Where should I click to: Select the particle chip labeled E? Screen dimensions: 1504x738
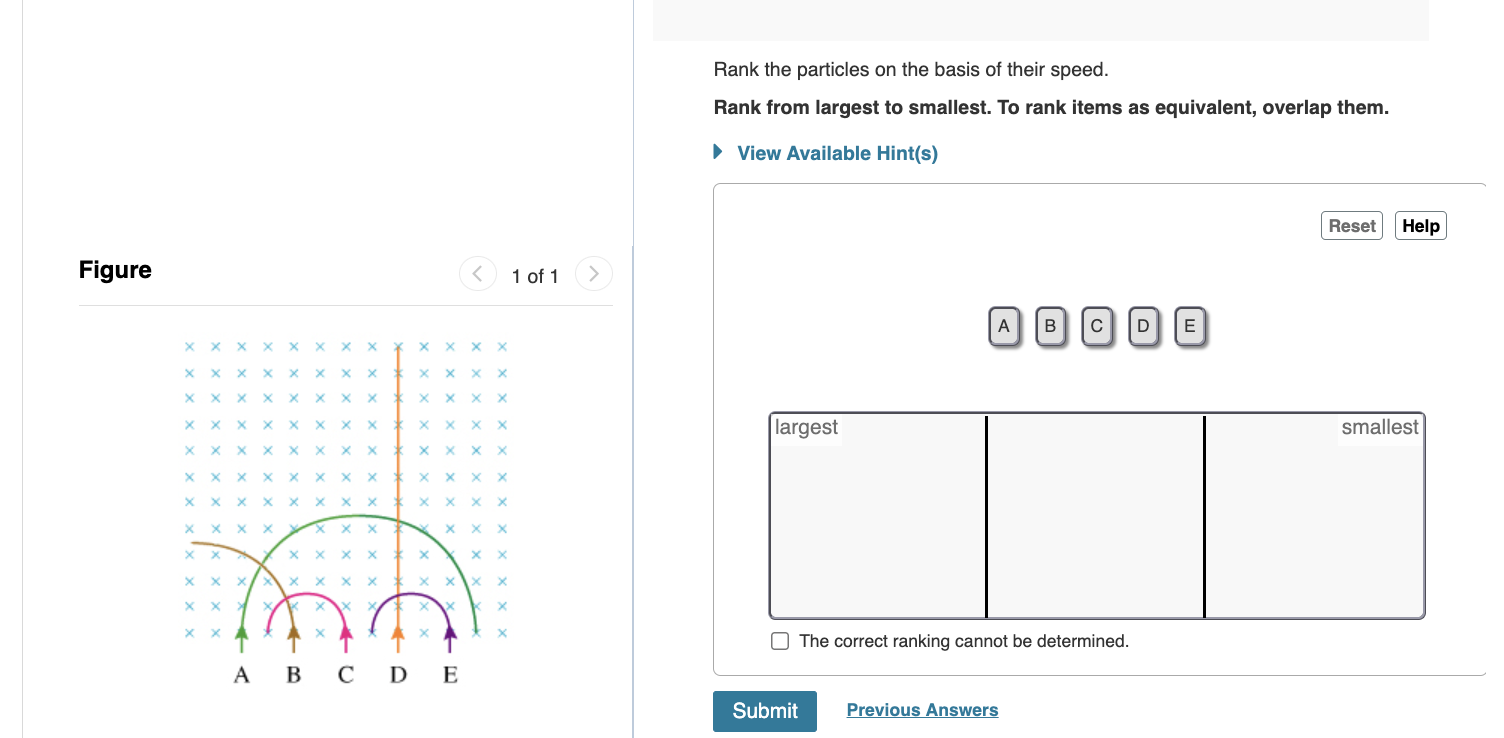point(1189,325)
